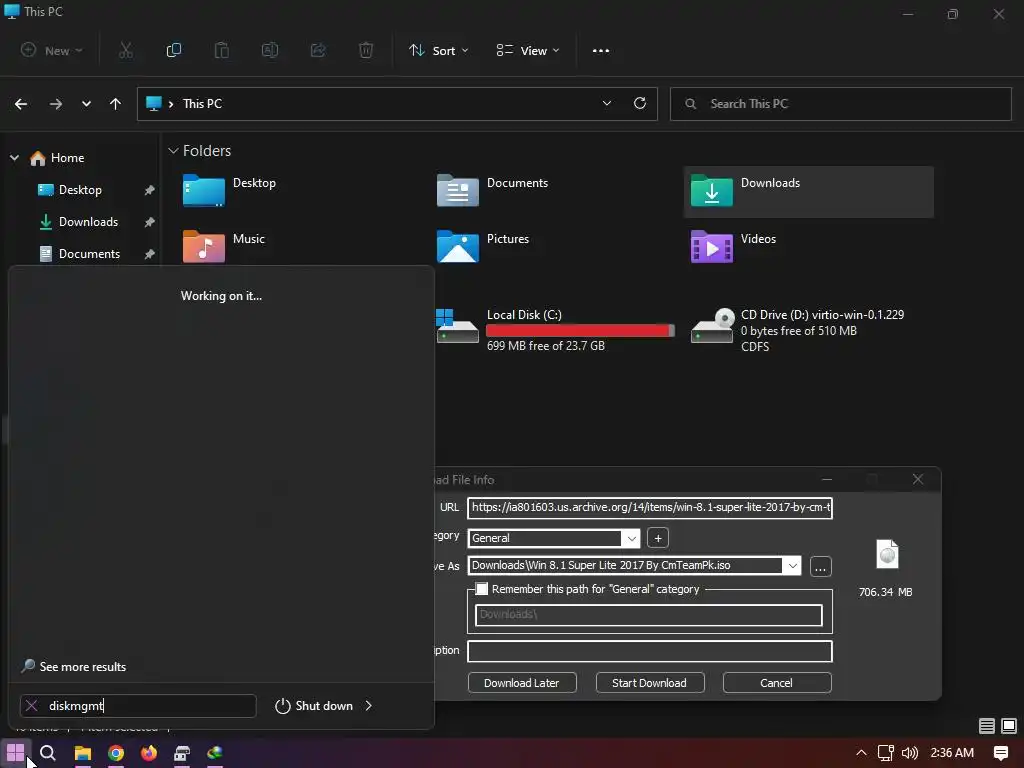Screen dimensions: 1024x768
Task: Select CD Drive (D:) virtio-win
Action: (798, 330)
